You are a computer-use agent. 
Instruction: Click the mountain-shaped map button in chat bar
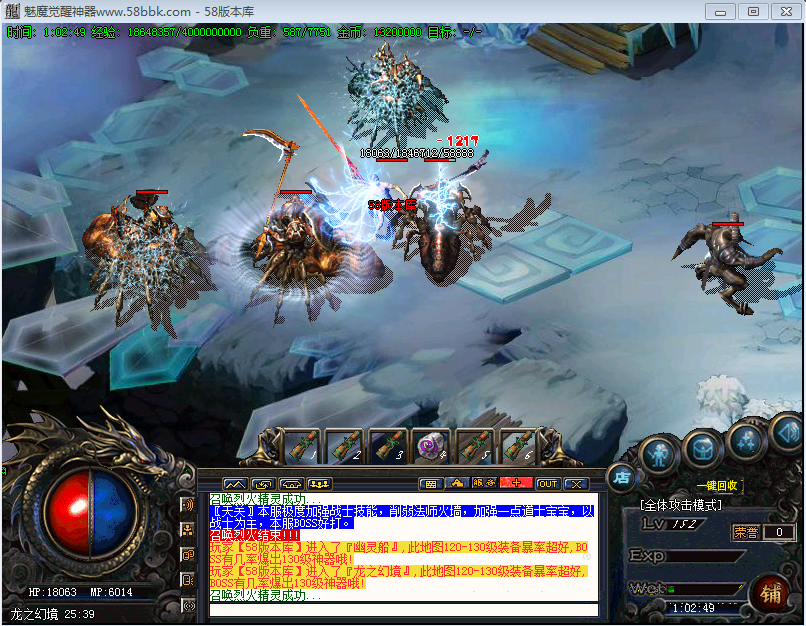(x=235, y=484)
